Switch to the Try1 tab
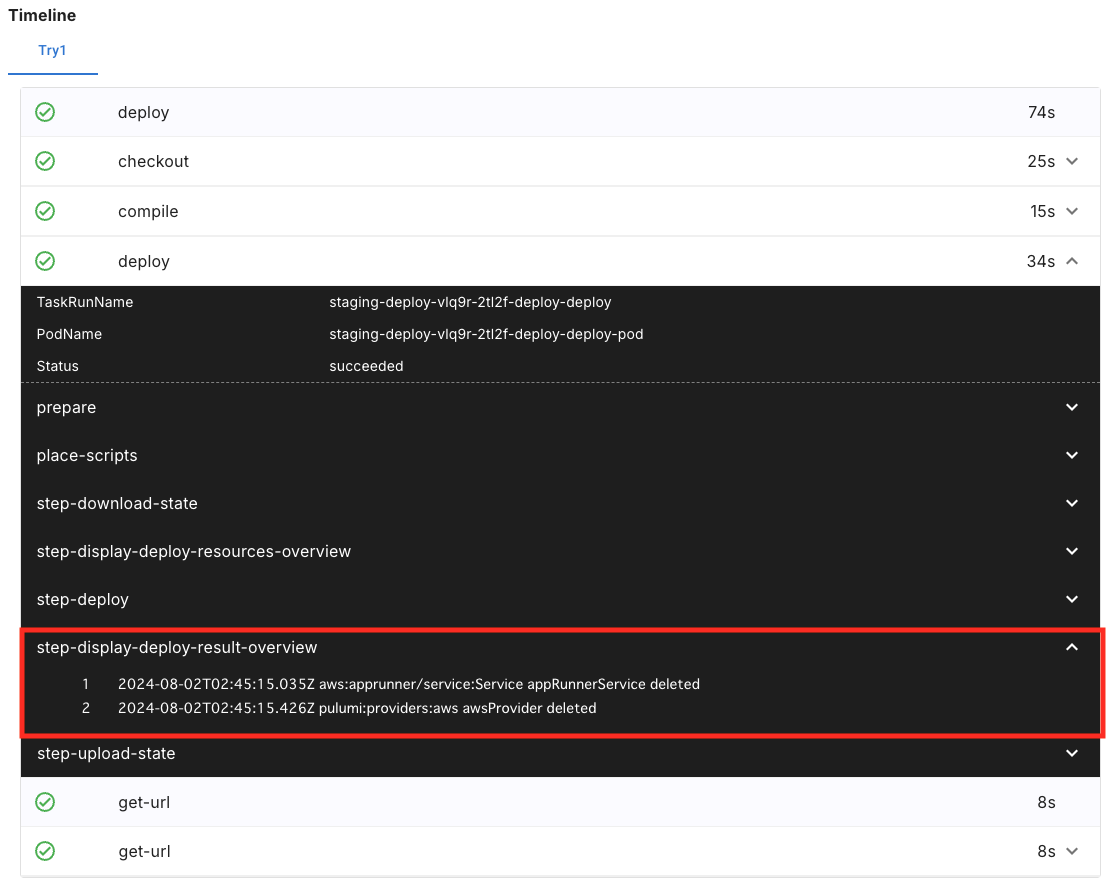Screen dimensions: 1111x885 [x=52, y=50]
